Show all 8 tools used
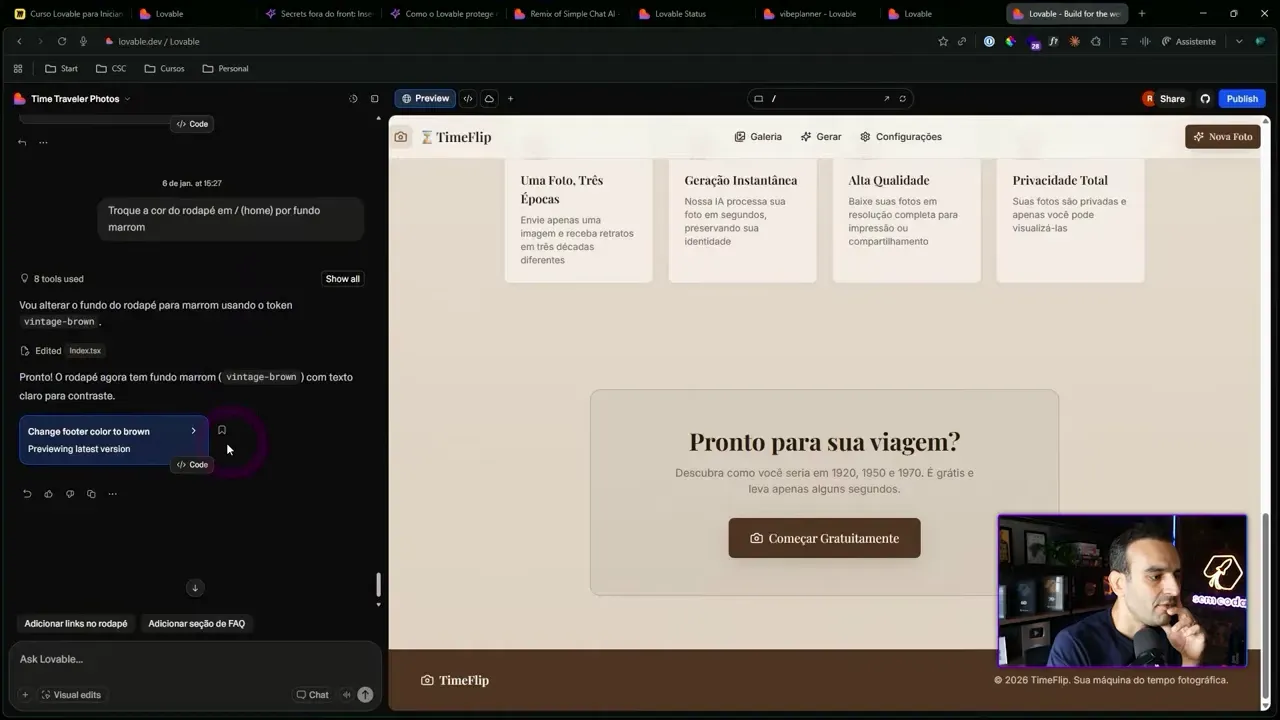 (x=342, y=278)
